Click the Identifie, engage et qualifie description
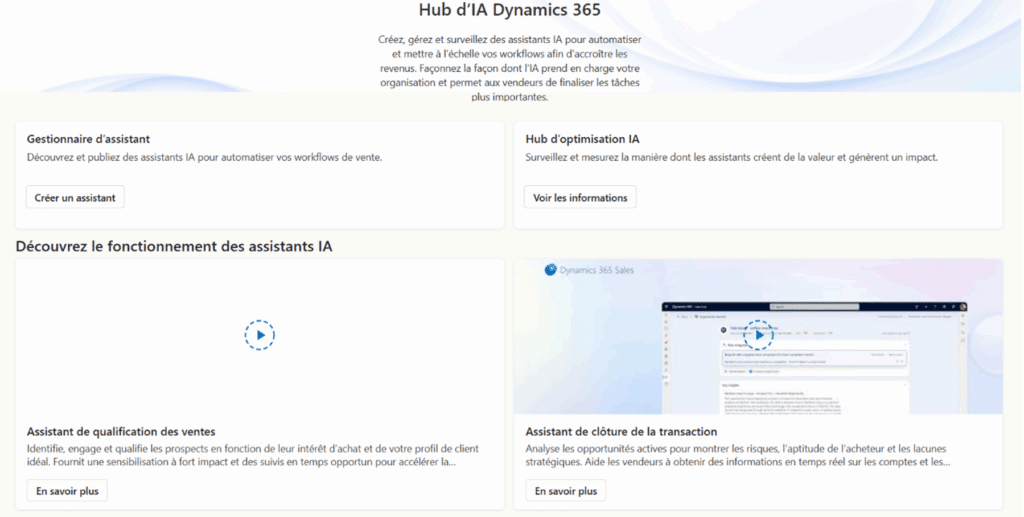 click(x=253, y=456)
